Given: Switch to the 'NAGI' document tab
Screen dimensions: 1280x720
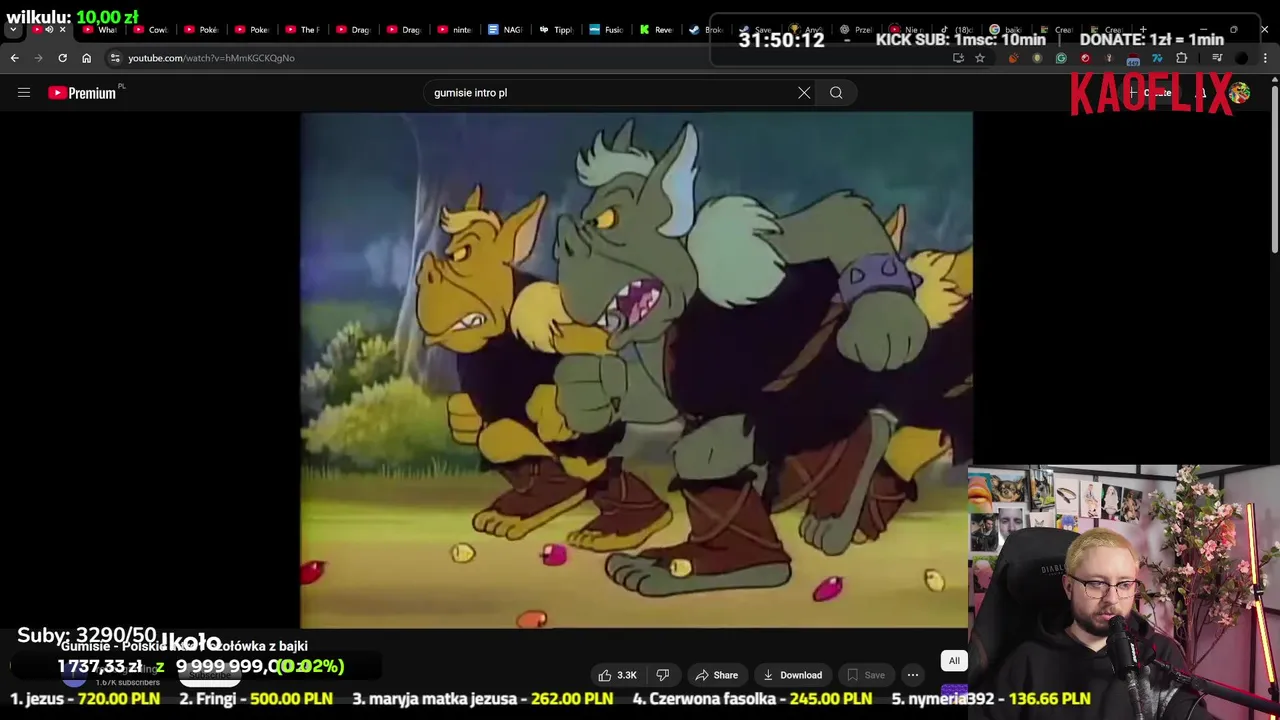Looking at the screenshot, I should 506,30.
